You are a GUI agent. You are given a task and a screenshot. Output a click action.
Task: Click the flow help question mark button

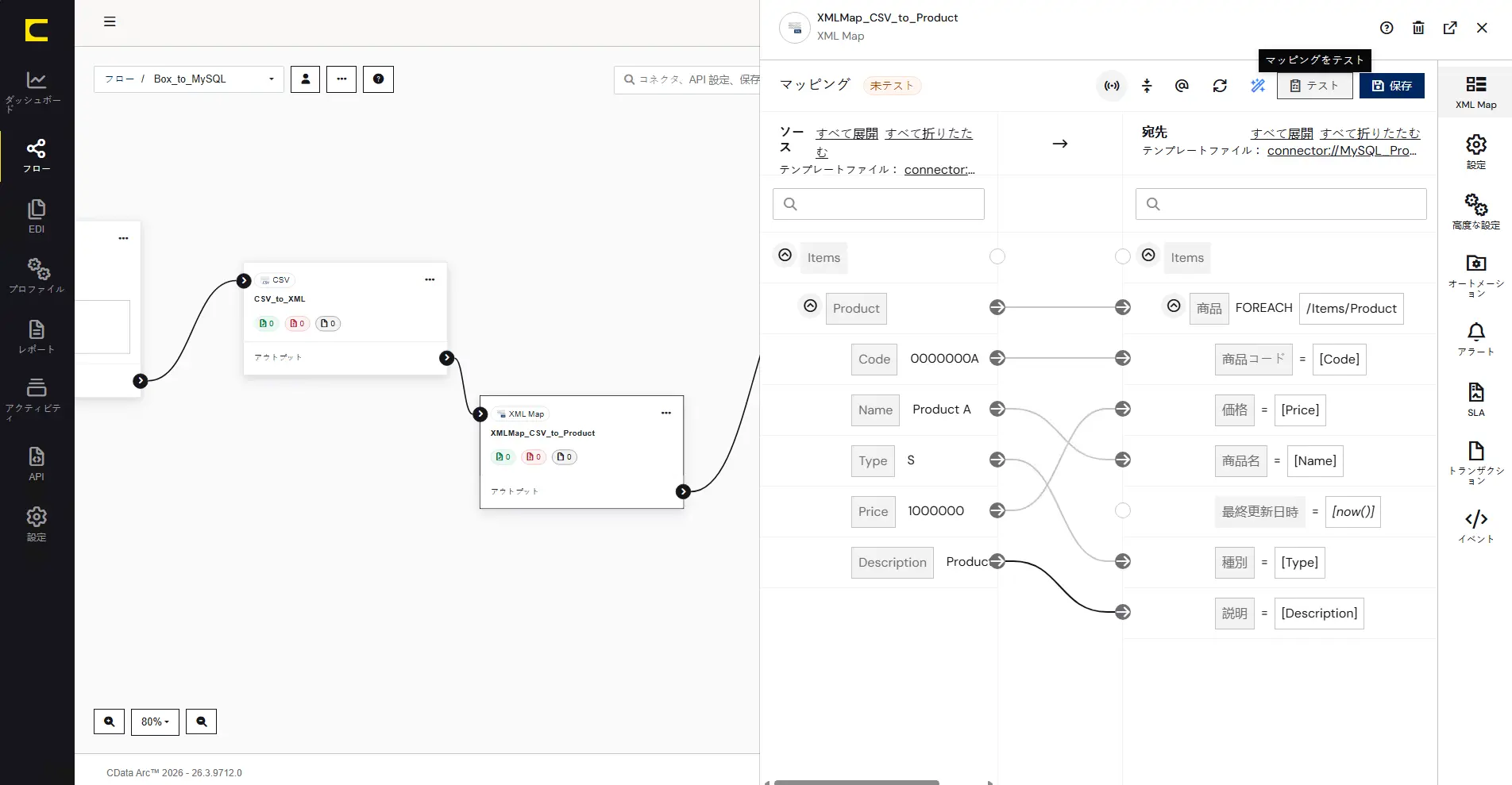point(378,79)
